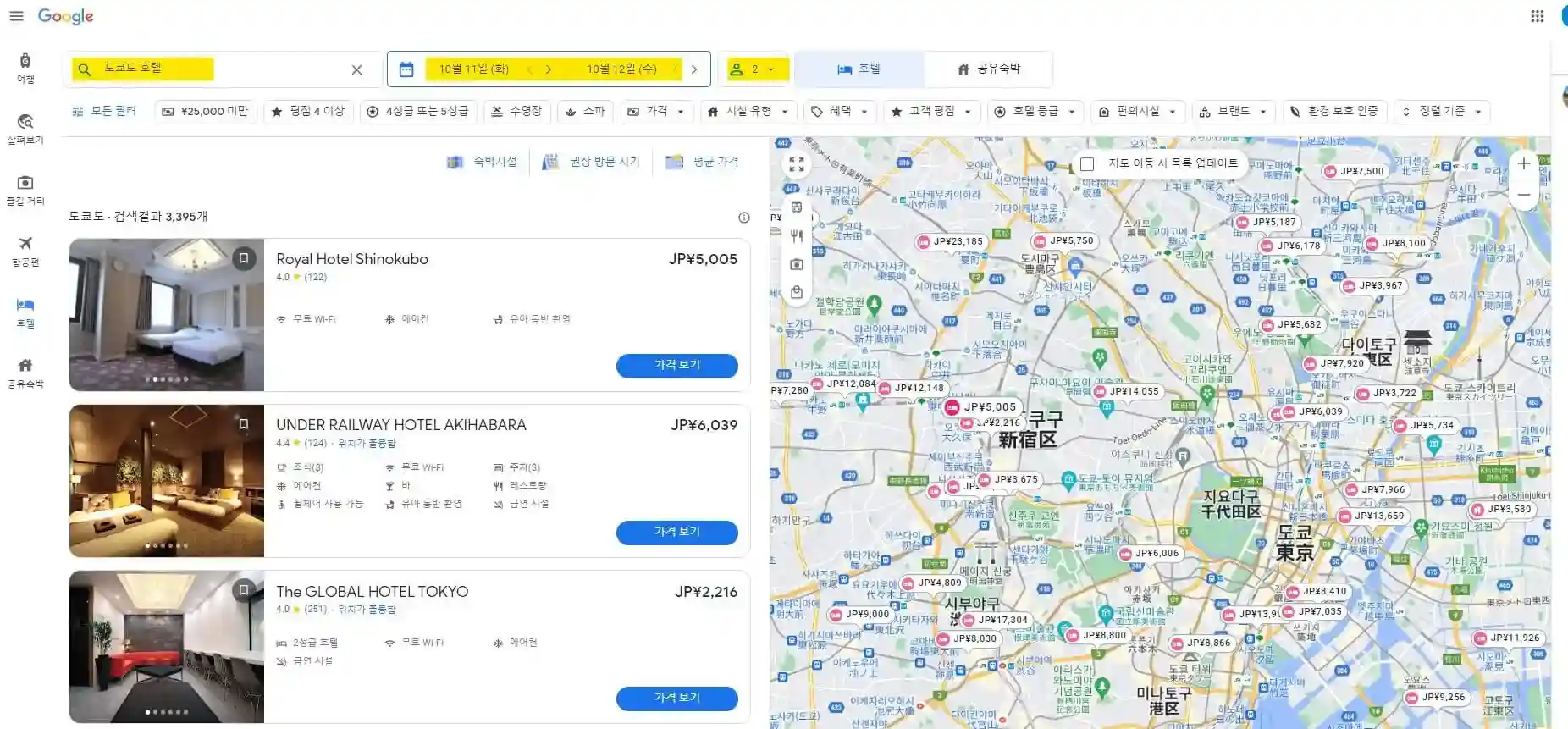Zoom out on the map
Image resolution: width=1568 pixels, height=729 pixels.
pos(1523,195)
